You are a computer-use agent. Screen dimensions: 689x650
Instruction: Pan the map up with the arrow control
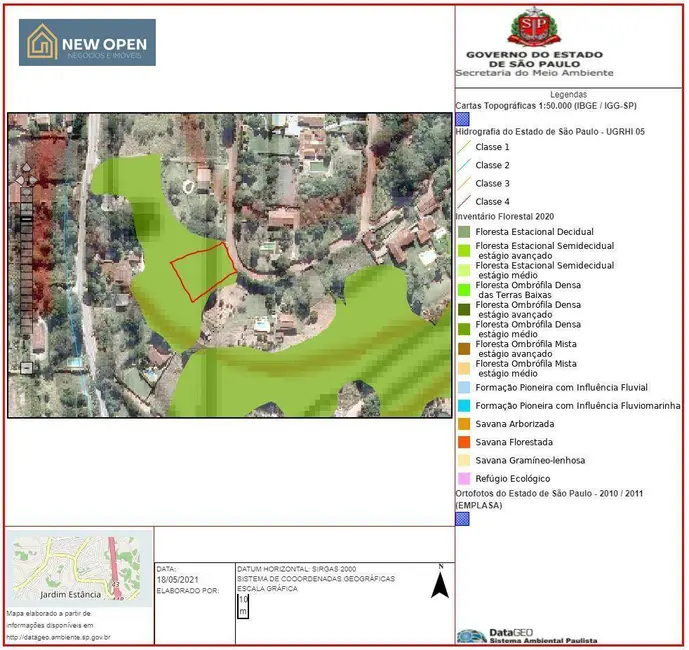[x=29, y=168]
